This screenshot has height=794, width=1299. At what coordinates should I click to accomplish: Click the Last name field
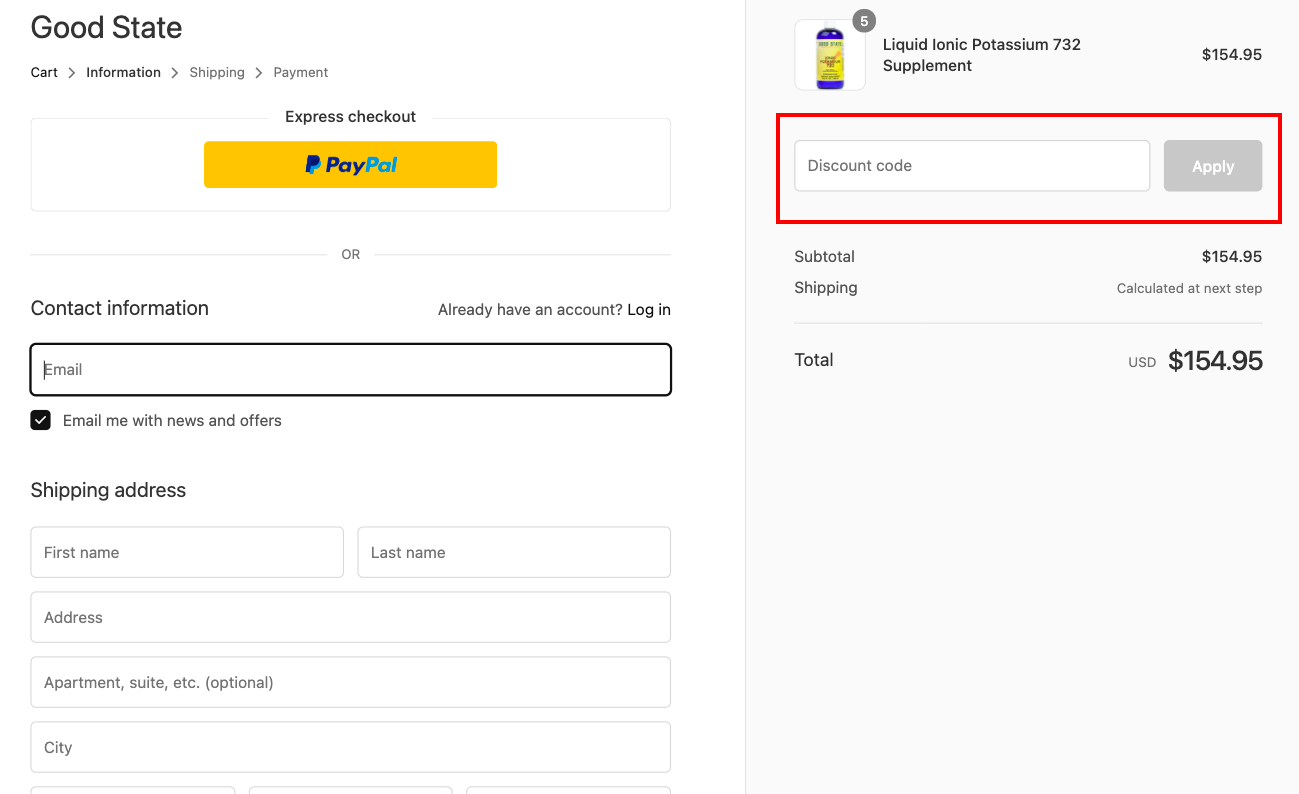click(514, 552)
